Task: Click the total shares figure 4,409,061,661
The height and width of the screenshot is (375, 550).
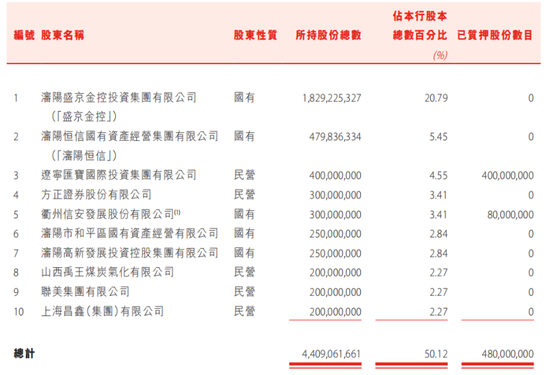Action: pyautogui.click(x=331, y=354)
